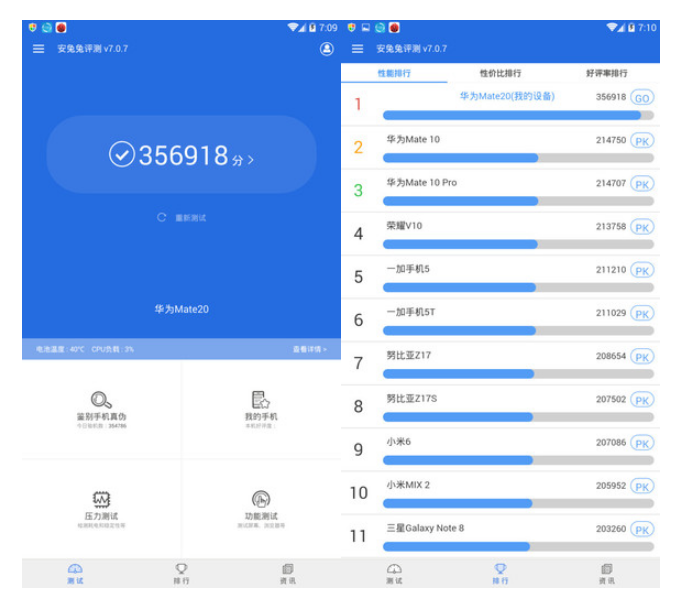The width and height of the screenshot is (687, 610).
Task: Tap 资讯 news icon in left bottom bar
Action: pyautogui.click(x=287, y=573)
